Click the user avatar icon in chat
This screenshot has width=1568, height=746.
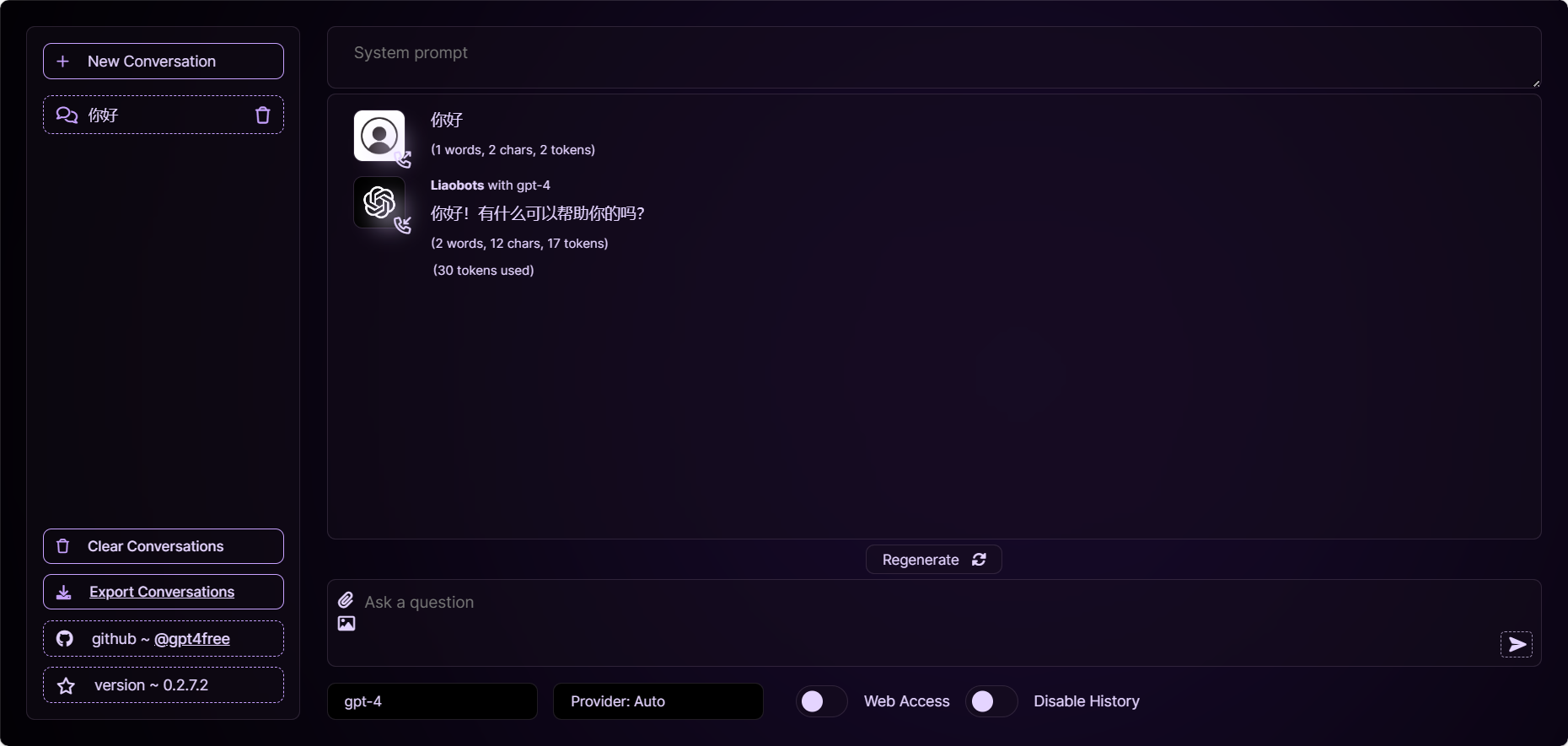379,136
